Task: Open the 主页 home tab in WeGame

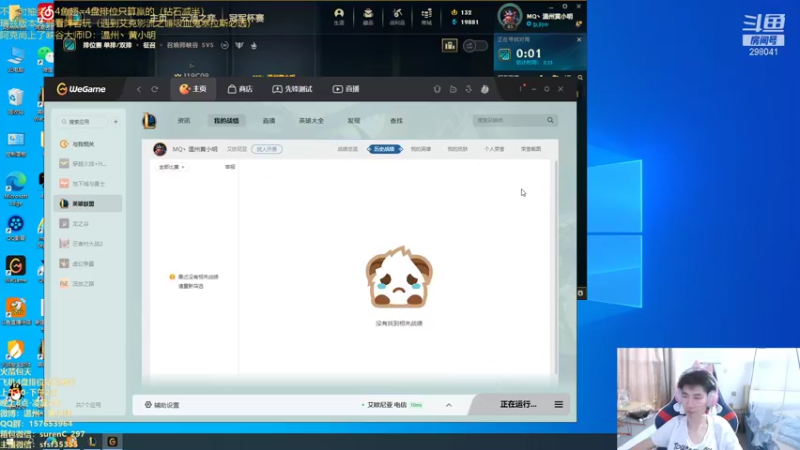Action: point(193,89)
